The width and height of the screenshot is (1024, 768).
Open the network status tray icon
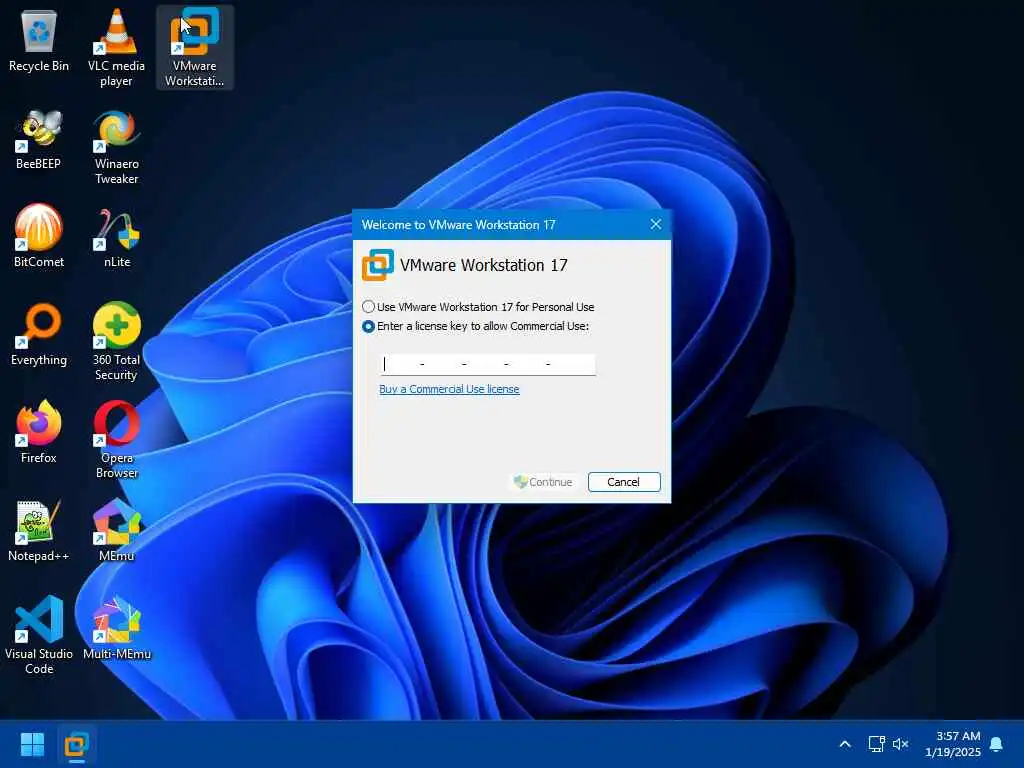[876, 744]
